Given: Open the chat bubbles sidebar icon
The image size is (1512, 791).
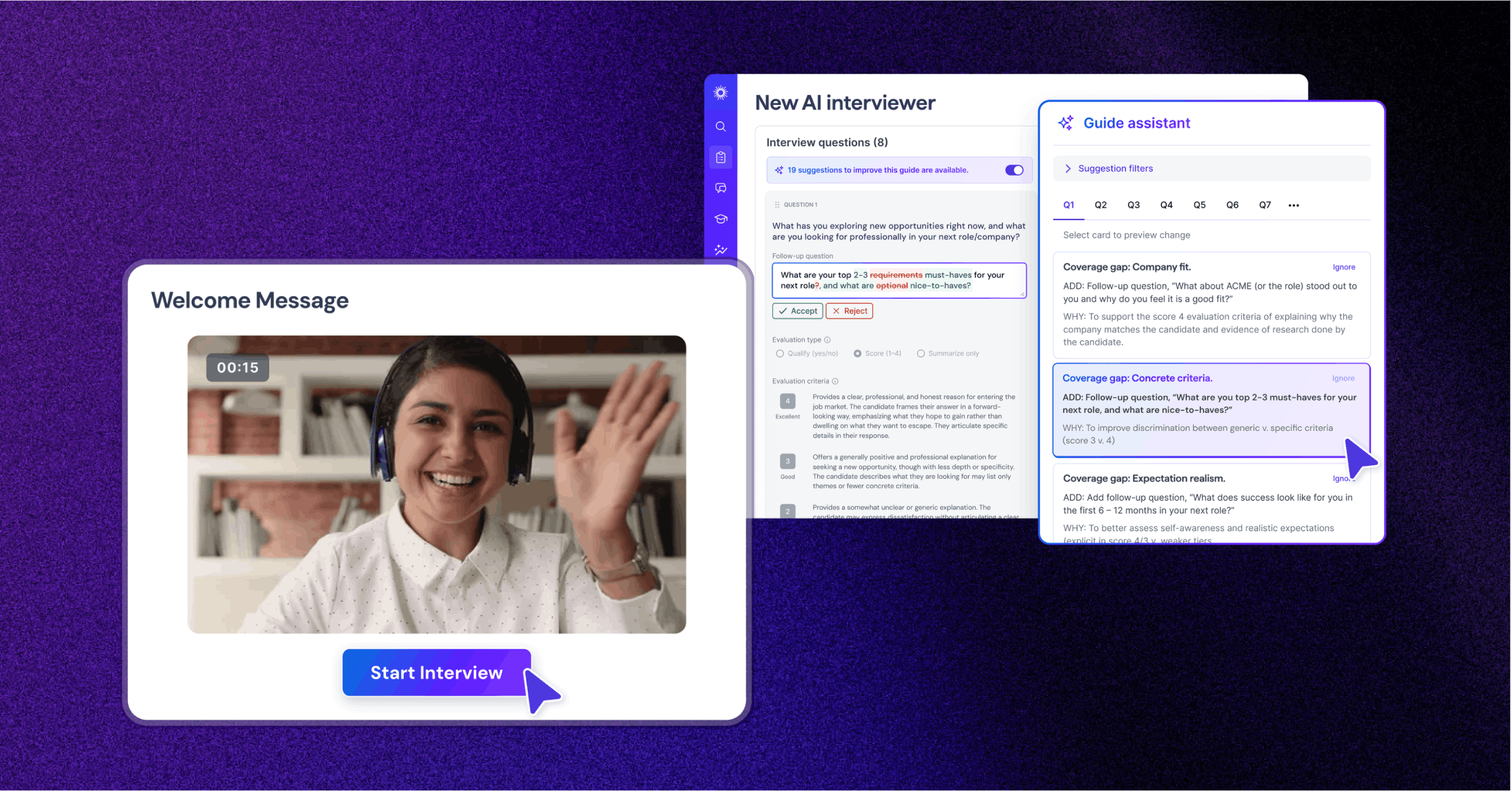Looking at the screenshot, I should [x=721, y=188].
